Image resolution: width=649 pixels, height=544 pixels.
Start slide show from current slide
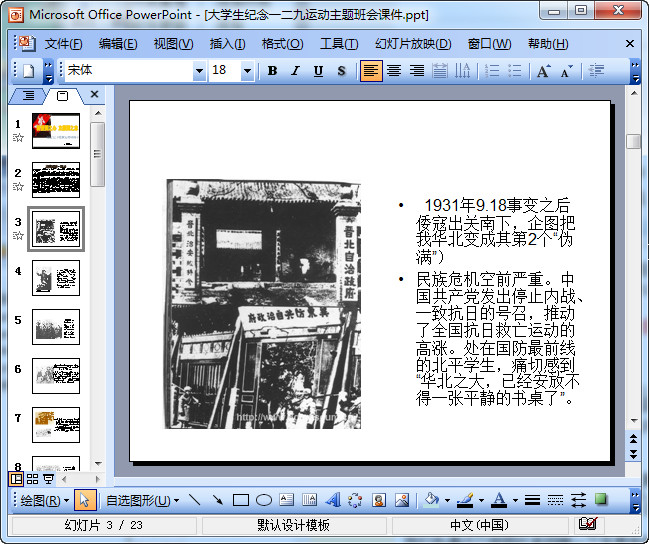pyautogui.click(x=48, y=479)
